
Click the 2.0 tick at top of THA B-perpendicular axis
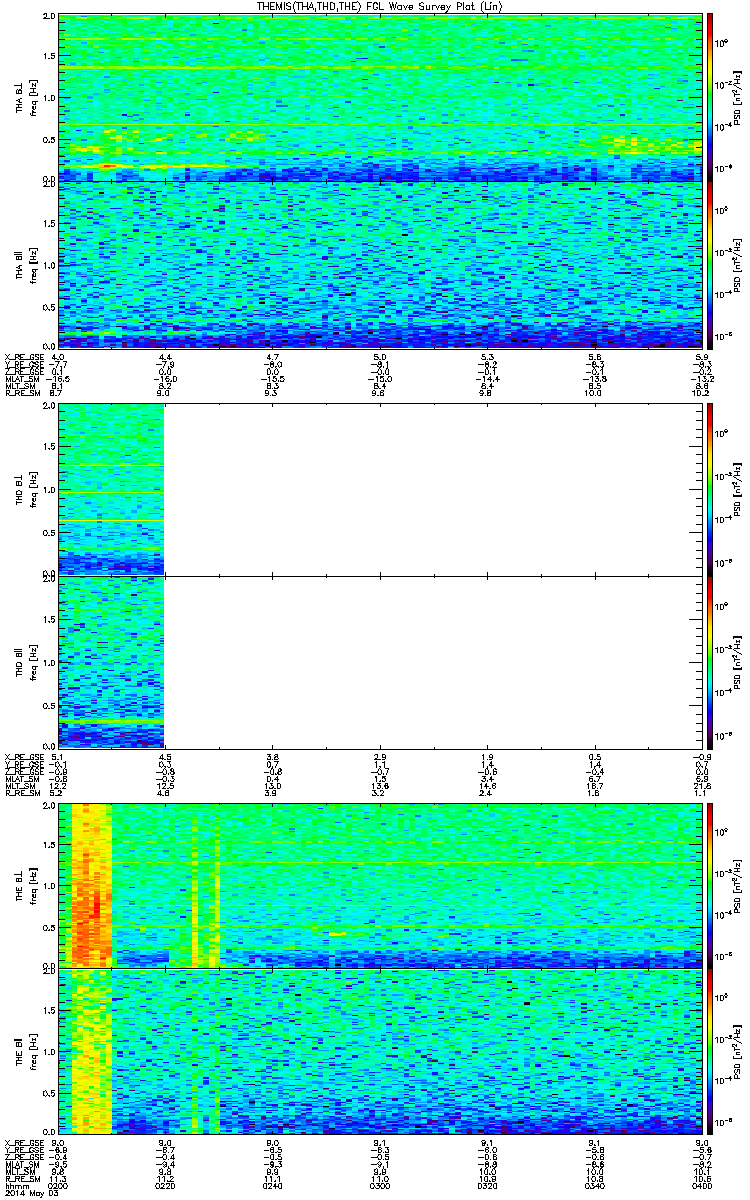[49, 18]
